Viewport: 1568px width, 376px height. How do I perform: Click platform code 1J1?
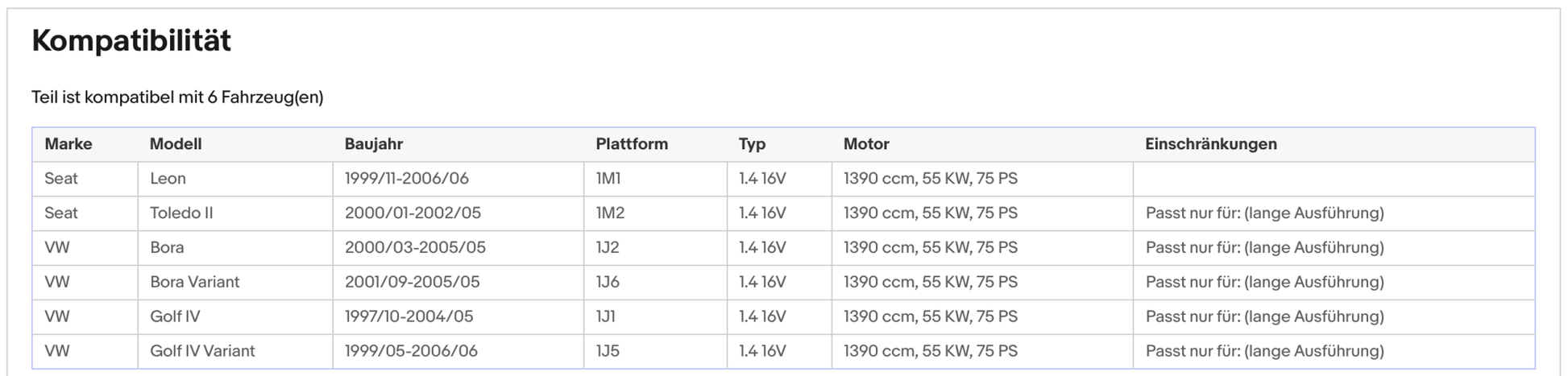click(606, 317)
